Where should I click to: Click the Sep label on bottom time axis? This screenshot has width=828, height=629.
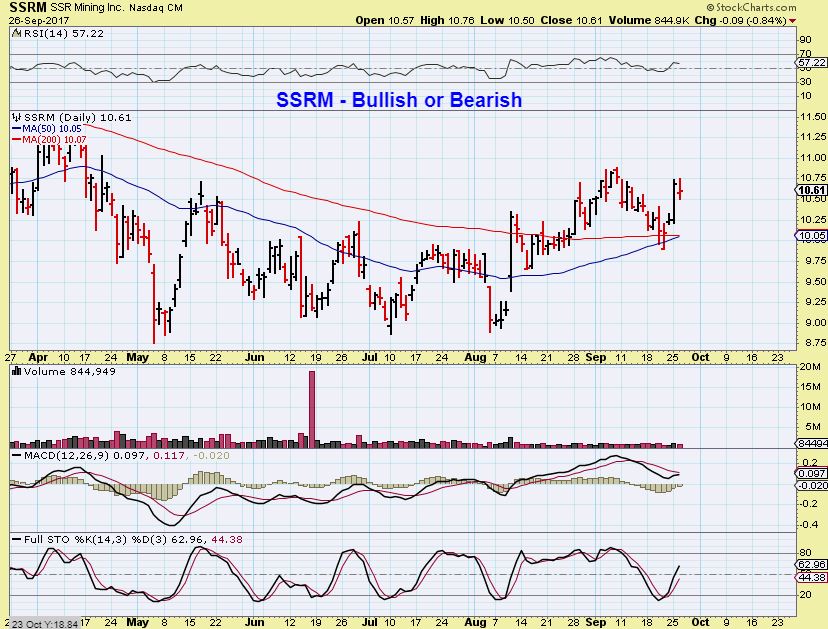click(596, 622)
